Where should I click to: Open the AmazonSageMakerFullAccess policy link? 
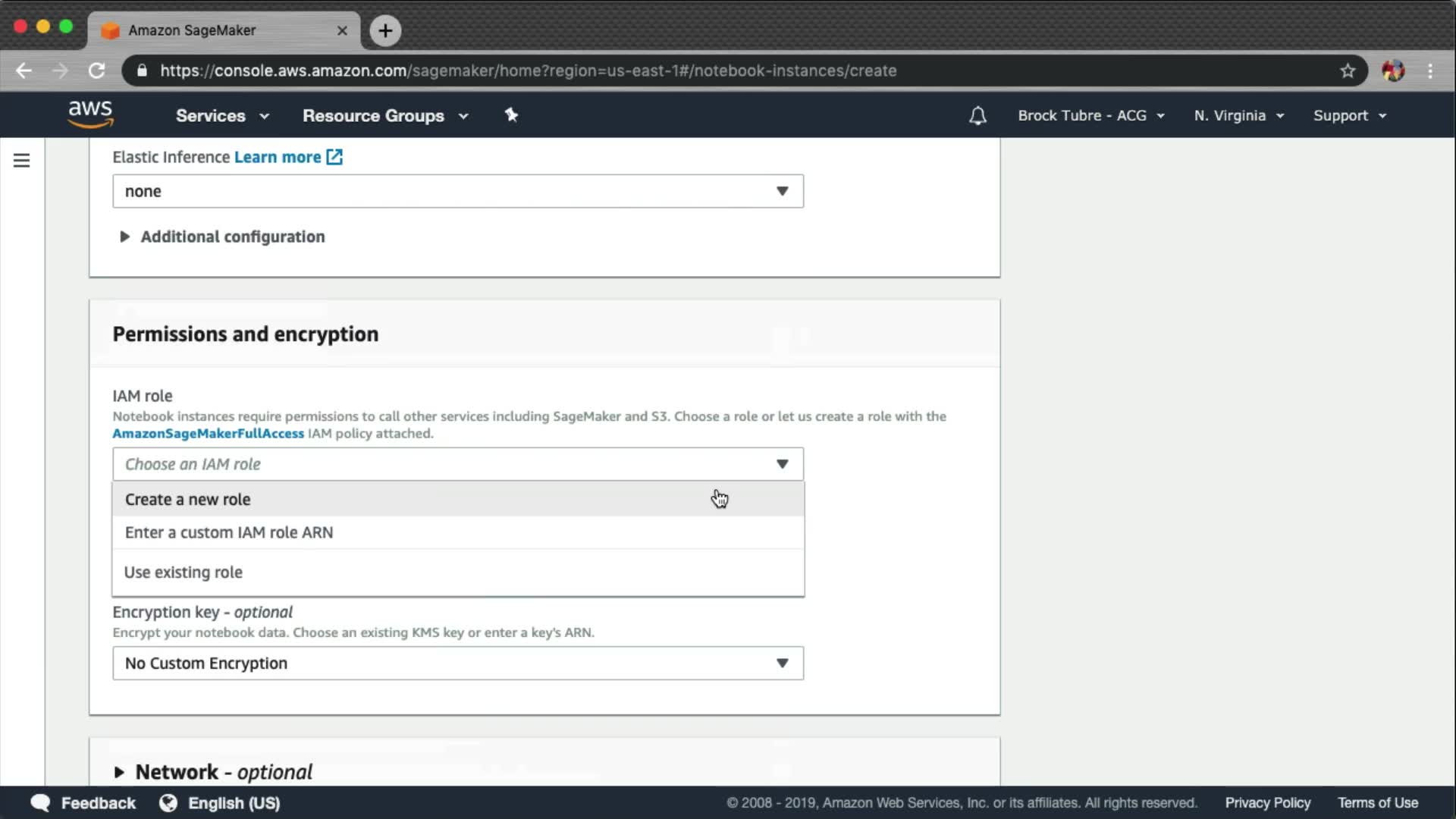click(208, 434)
